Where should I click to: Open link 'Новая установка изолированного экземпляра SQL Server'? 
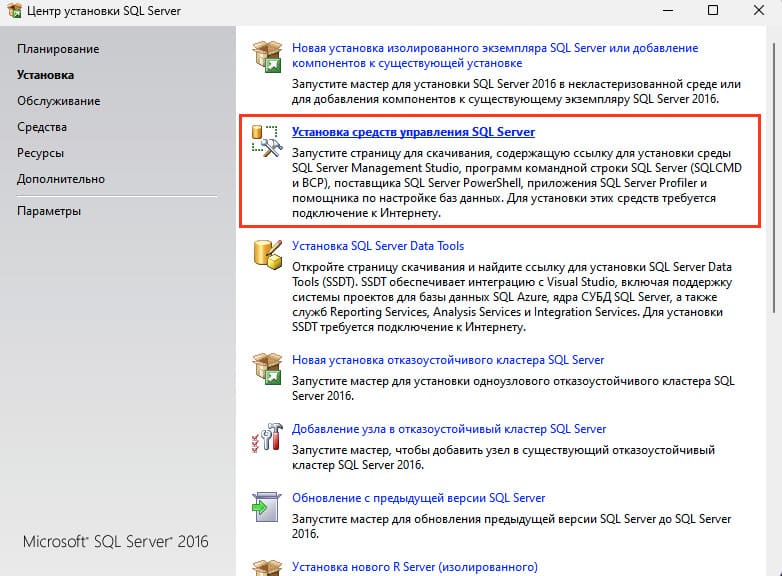click(495, 55)
